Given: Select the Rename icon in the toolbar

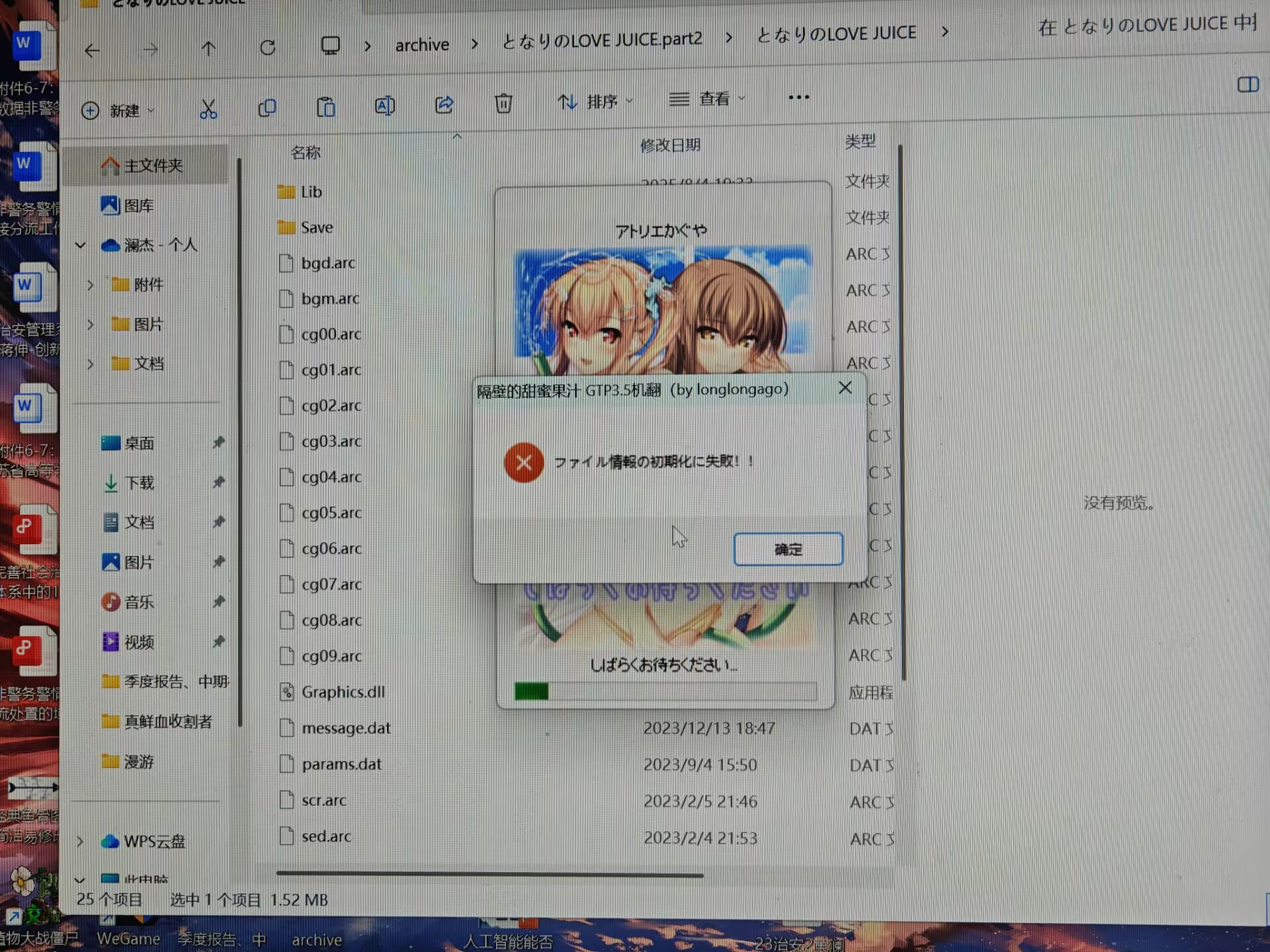Looking at the screenshot, I should pyautogui.click(x=384, y=105).
